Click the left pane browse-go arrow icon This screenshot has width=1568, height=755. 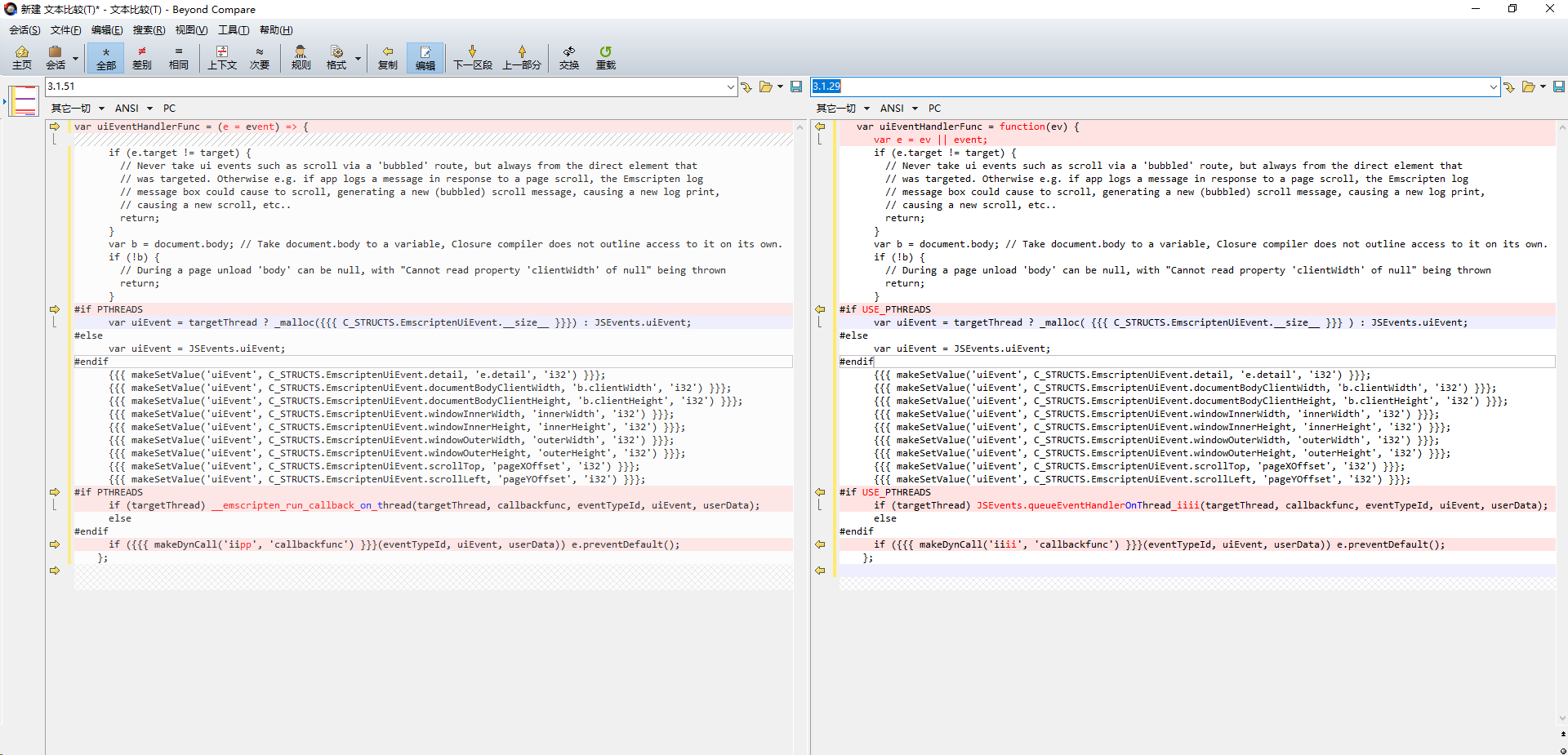point(746,87)
